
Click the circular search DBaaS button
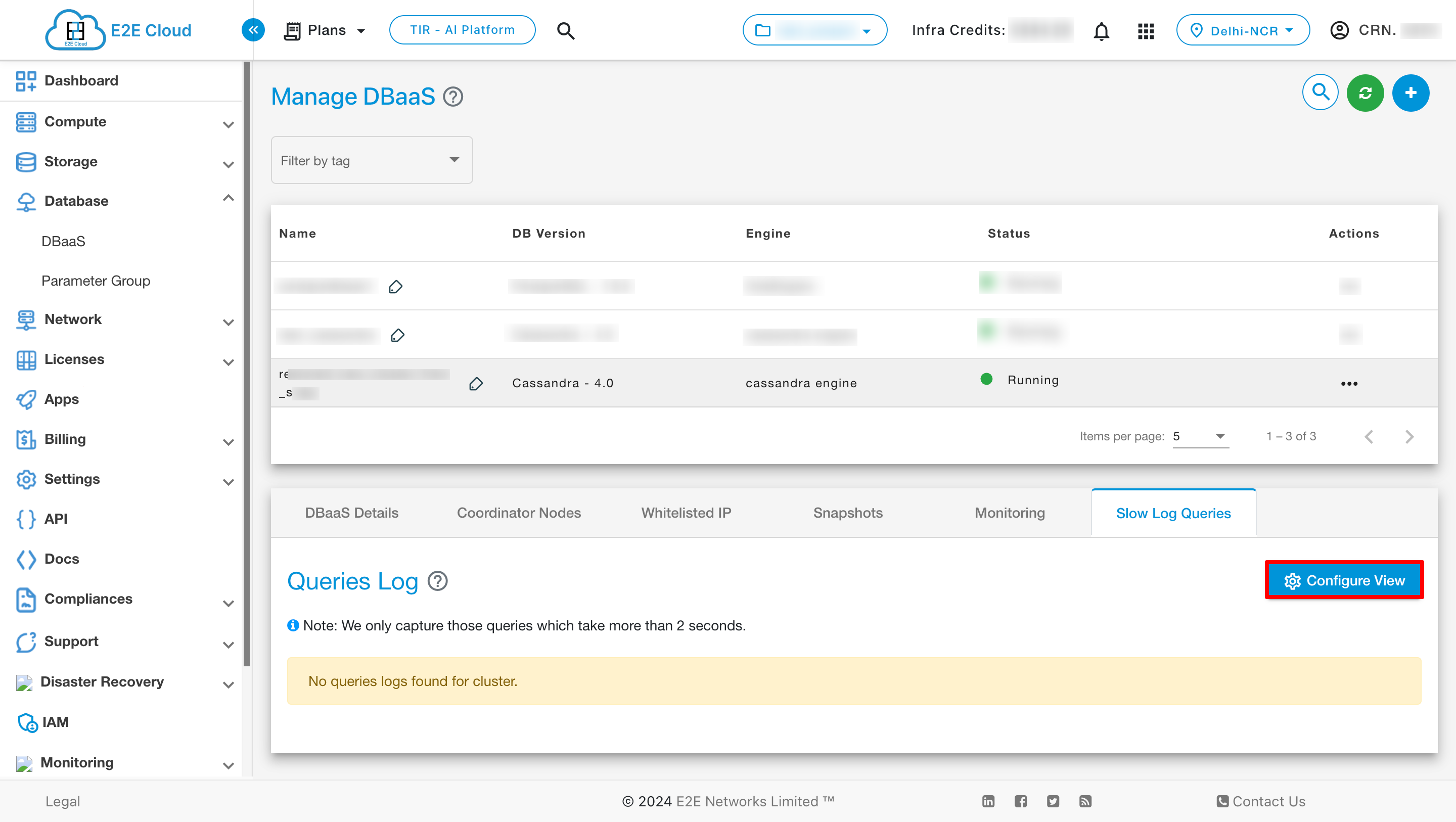point(1321,92)
